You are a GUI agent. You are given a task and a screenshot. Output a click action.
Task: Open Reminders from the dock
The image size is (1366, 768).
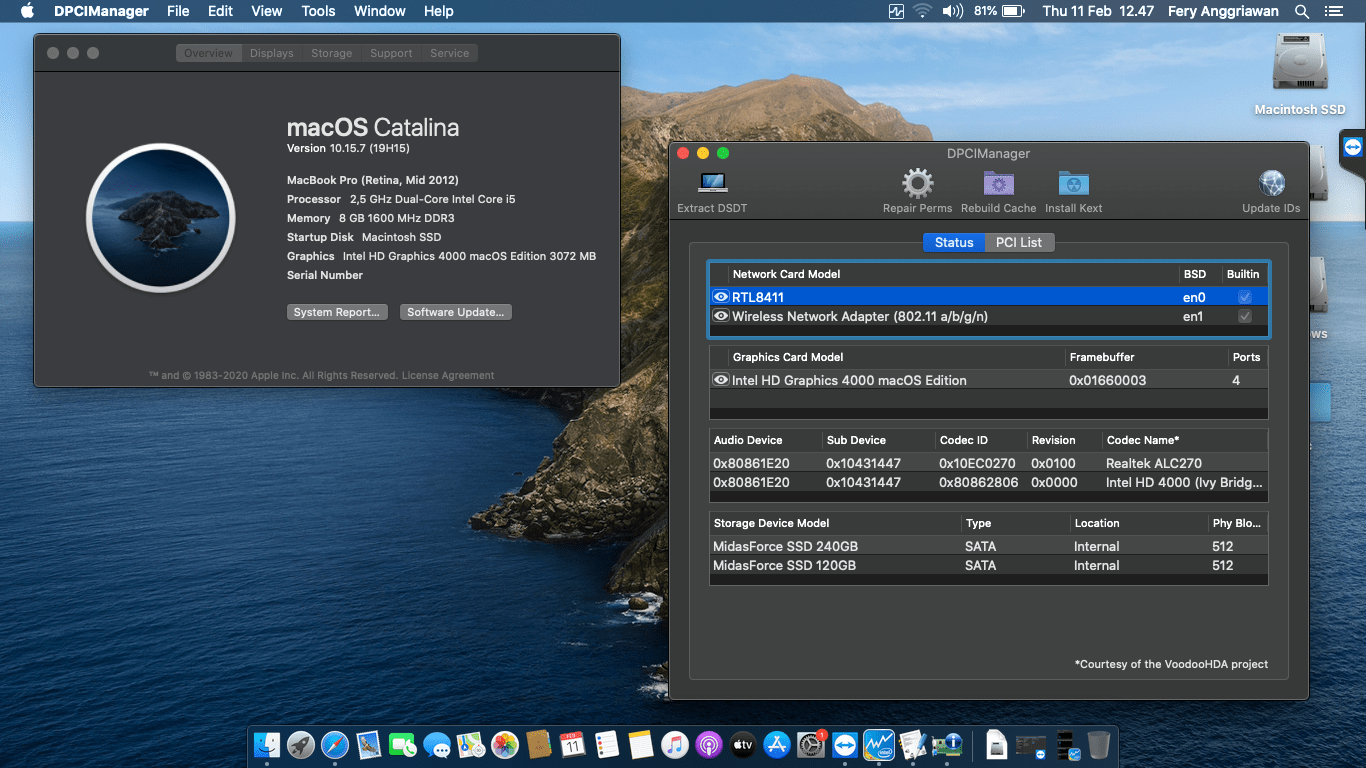coord(606,744)
